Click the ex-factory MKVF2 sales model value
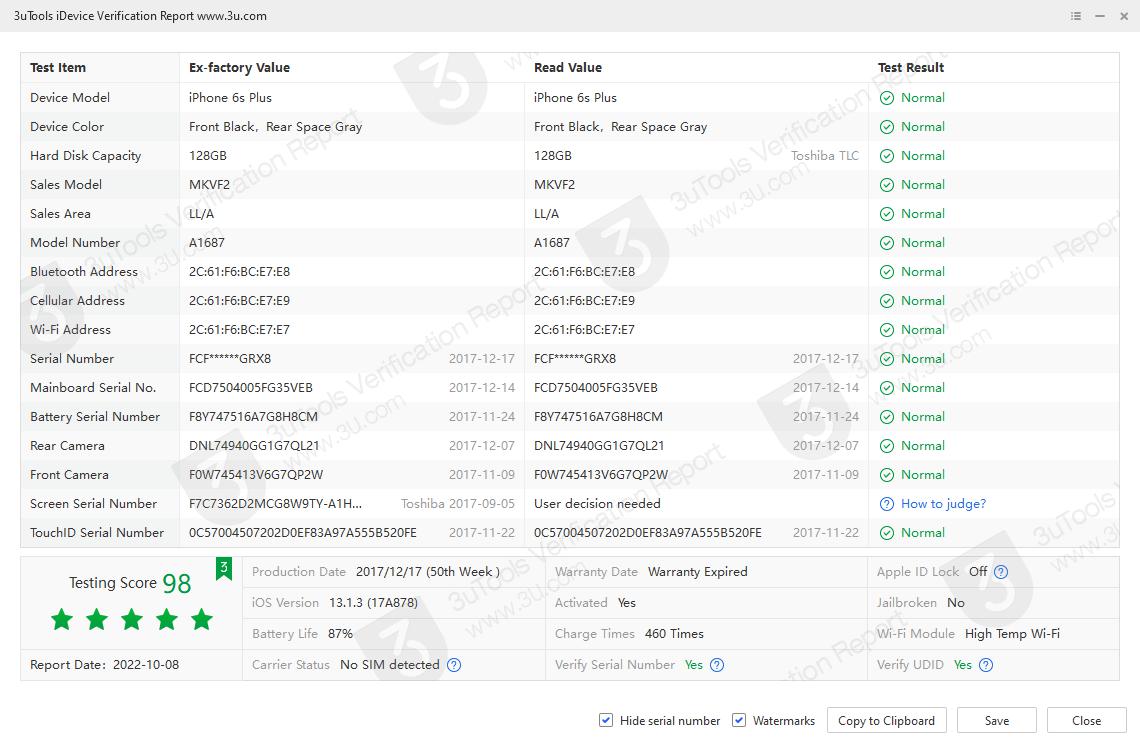Screen dimensions: 1140x749 (209, 185)
